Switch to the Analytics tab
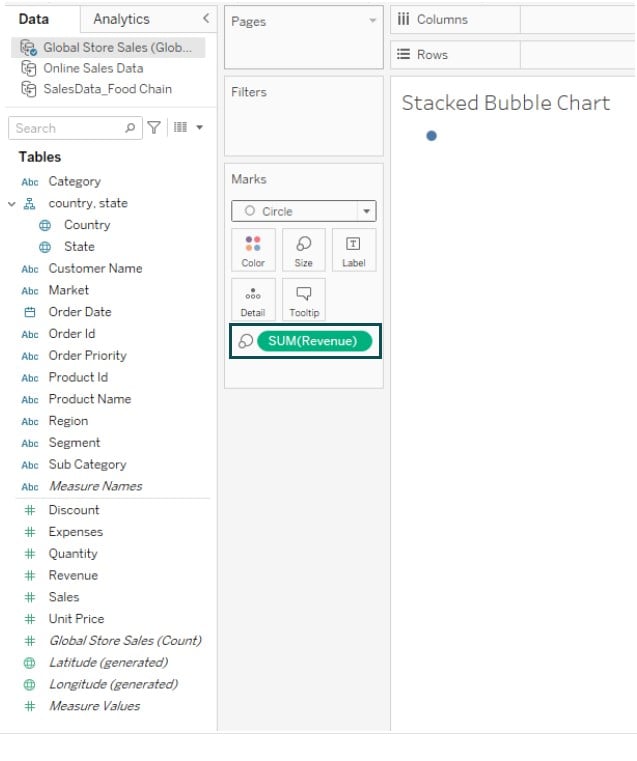Viewport: 637px width, 761px height. (x=121, y=19)
